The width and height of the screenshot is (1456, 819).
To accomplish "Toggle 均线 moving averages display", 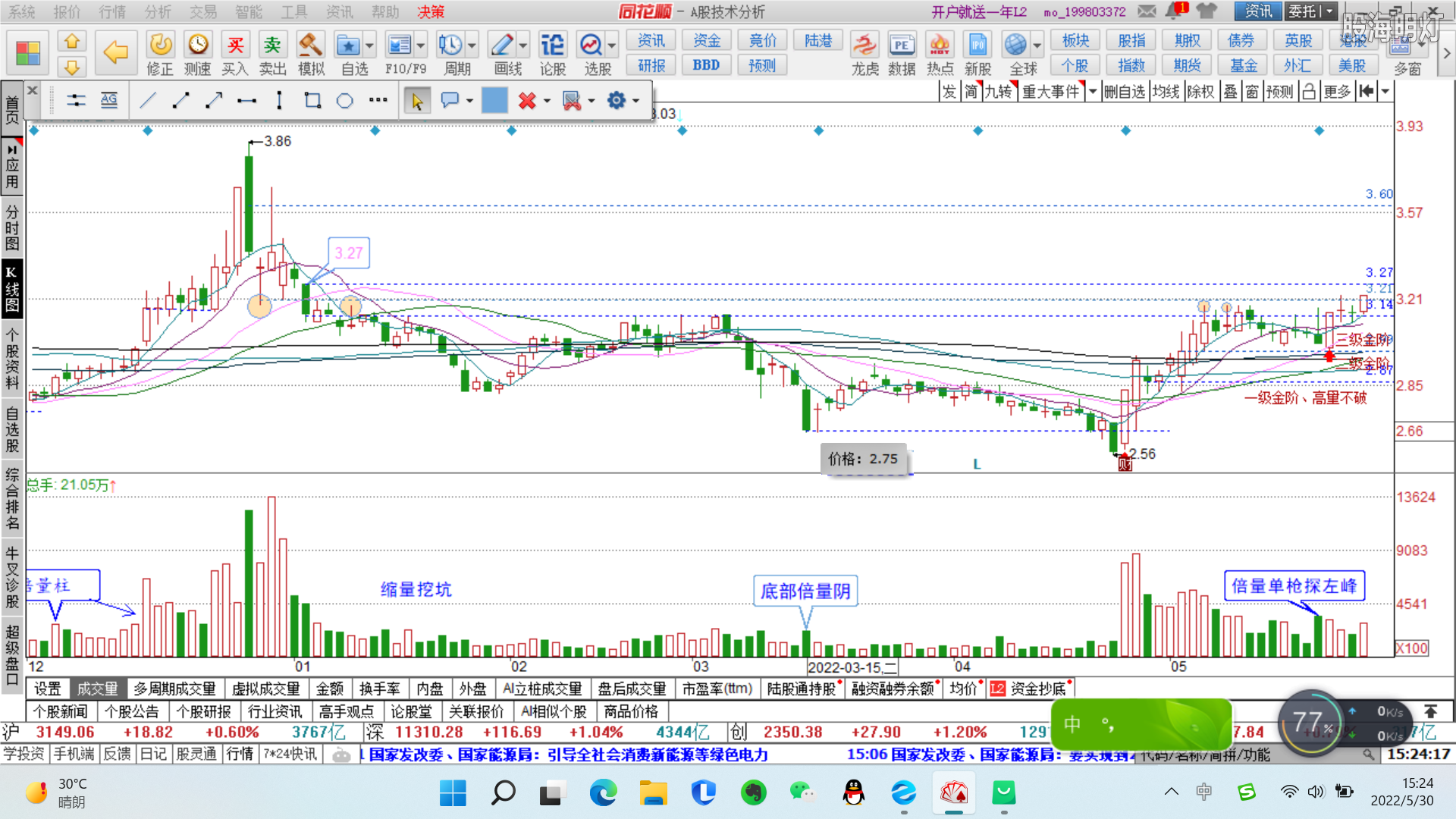I will tap(1166, 92).
